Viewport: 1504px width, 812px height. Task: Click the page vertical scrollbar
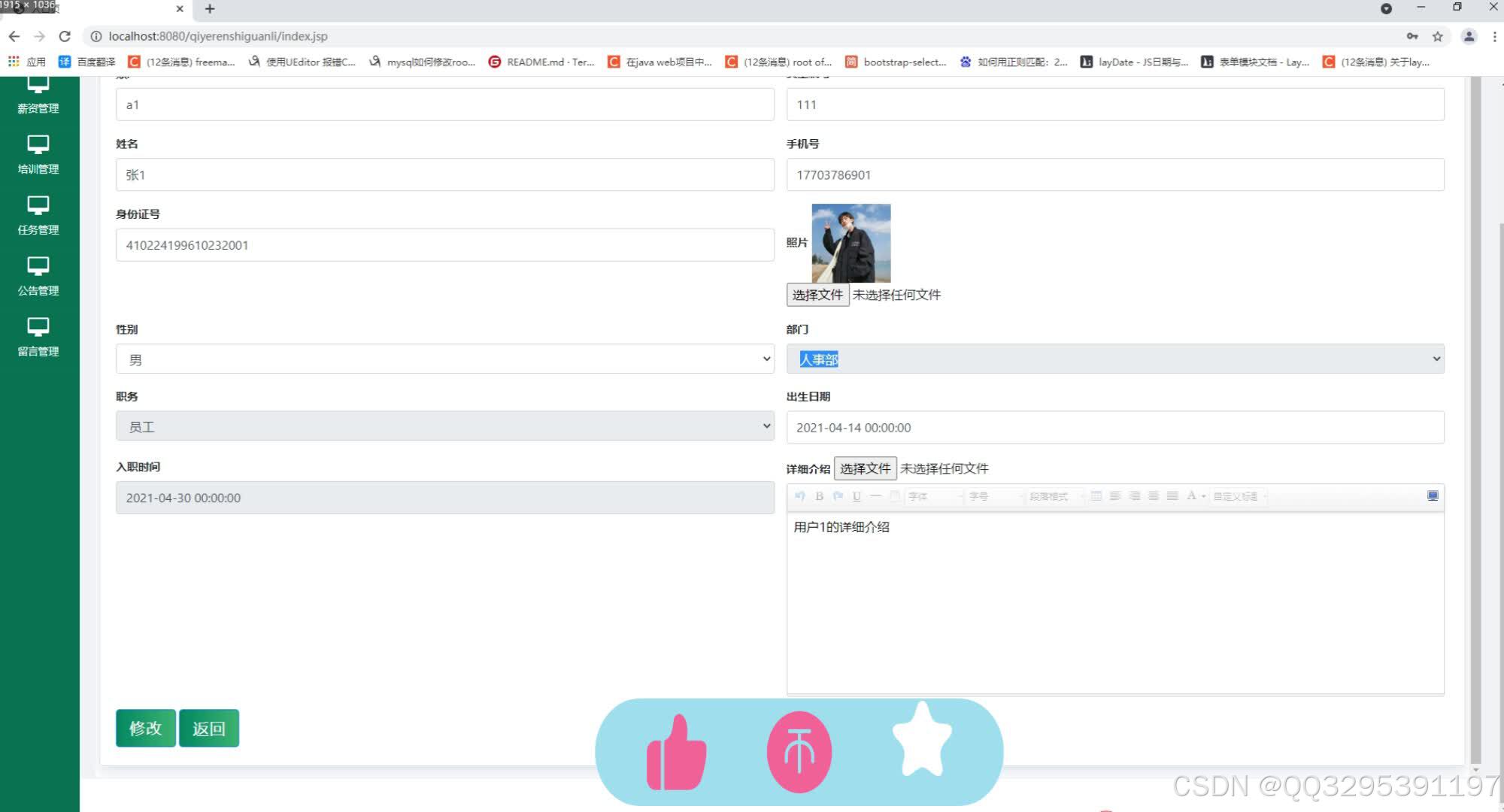coord(1475,421)
